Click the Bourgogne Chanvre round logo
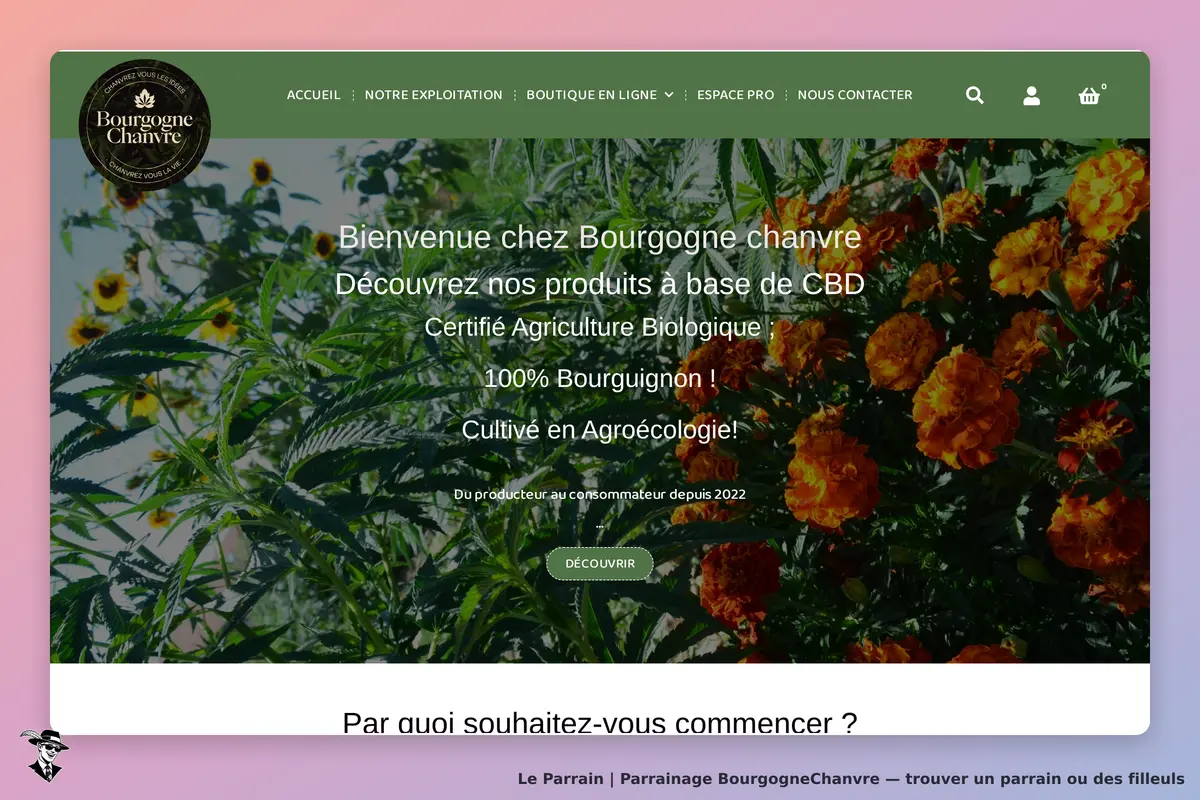1200x800 pixels. point(145,125)
